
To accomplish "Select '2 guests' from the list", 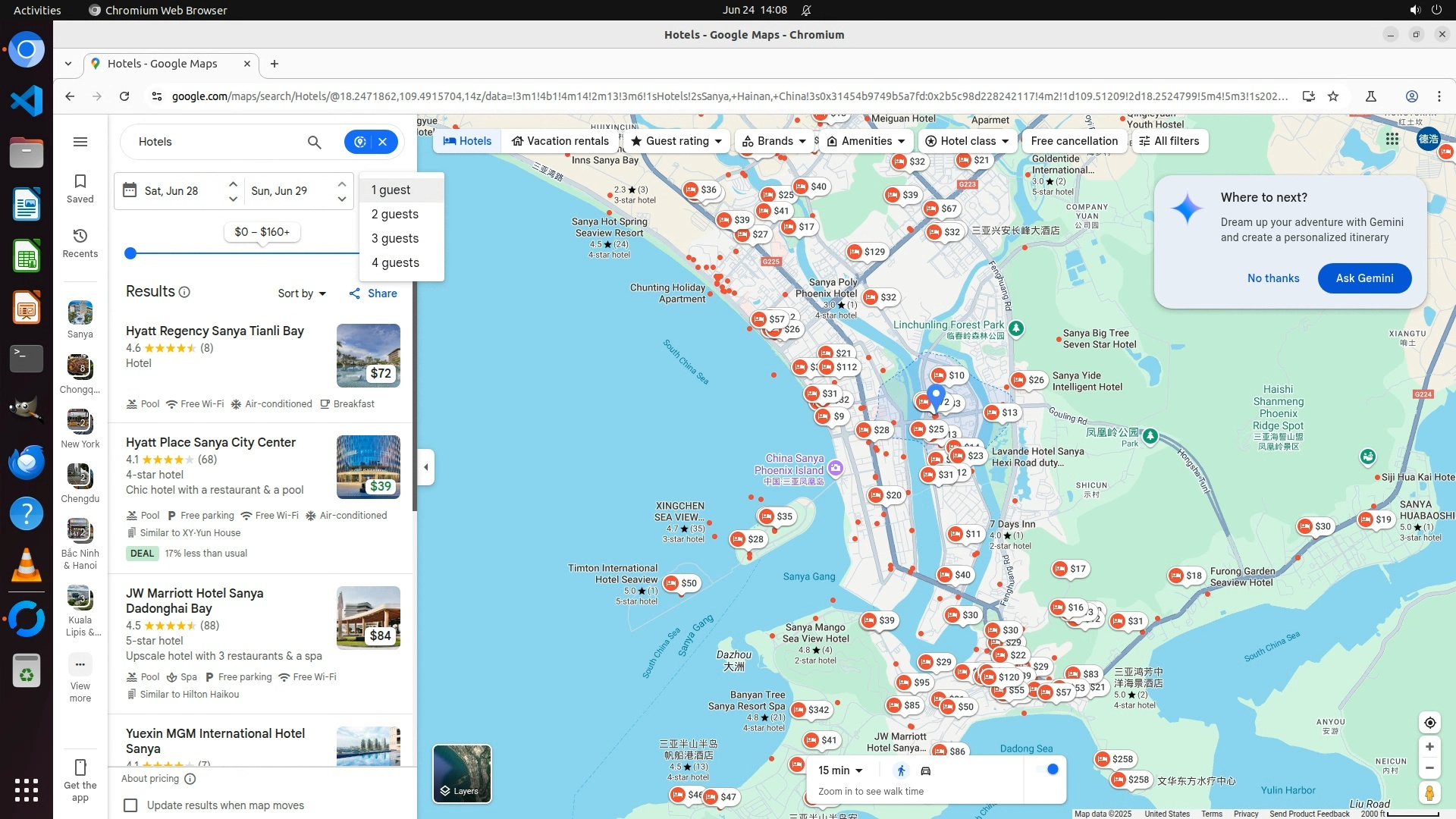I will pos(395,215).
